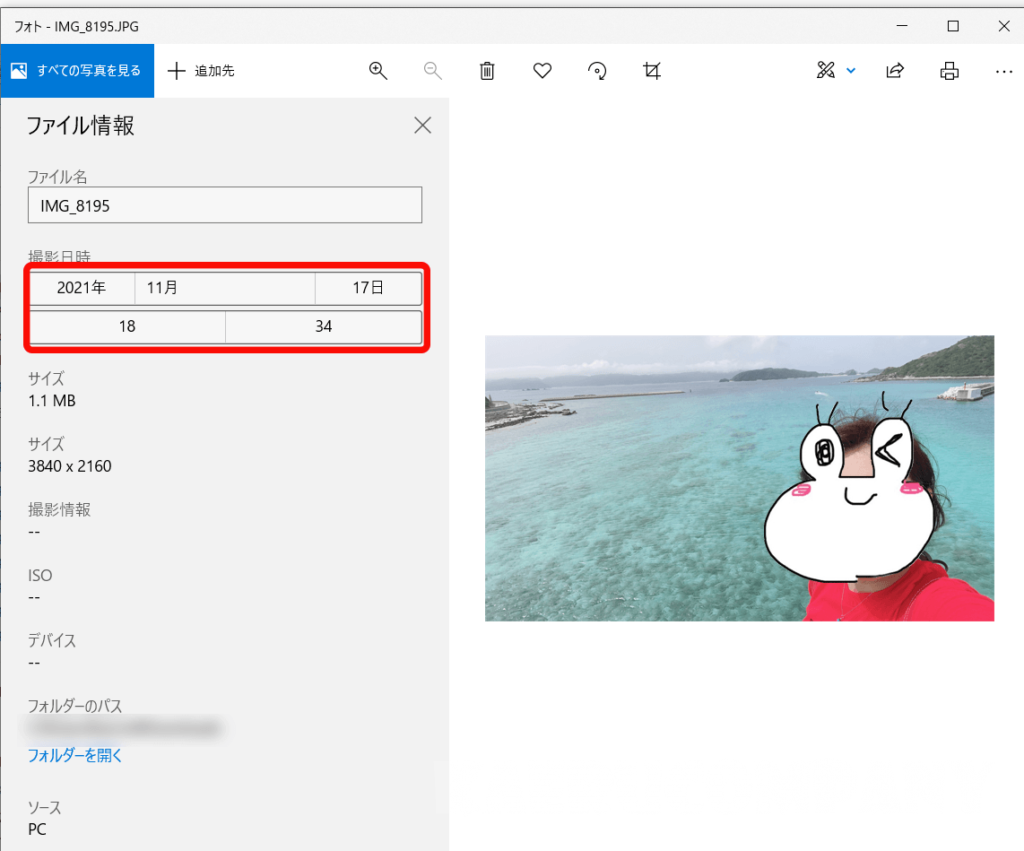The image size is (1024, 851).
Task: Click the zoom out magnifier icon
Action: [x=433, y=71]
